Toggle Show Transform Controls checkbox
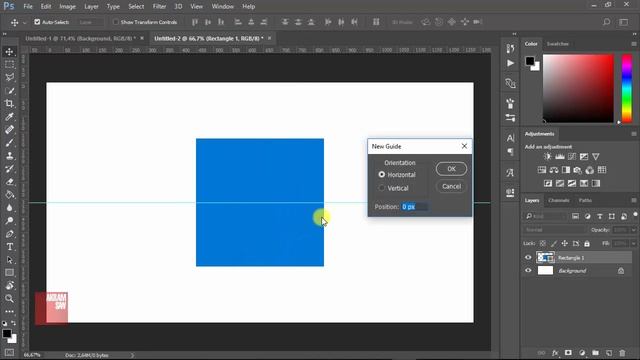 116,22
